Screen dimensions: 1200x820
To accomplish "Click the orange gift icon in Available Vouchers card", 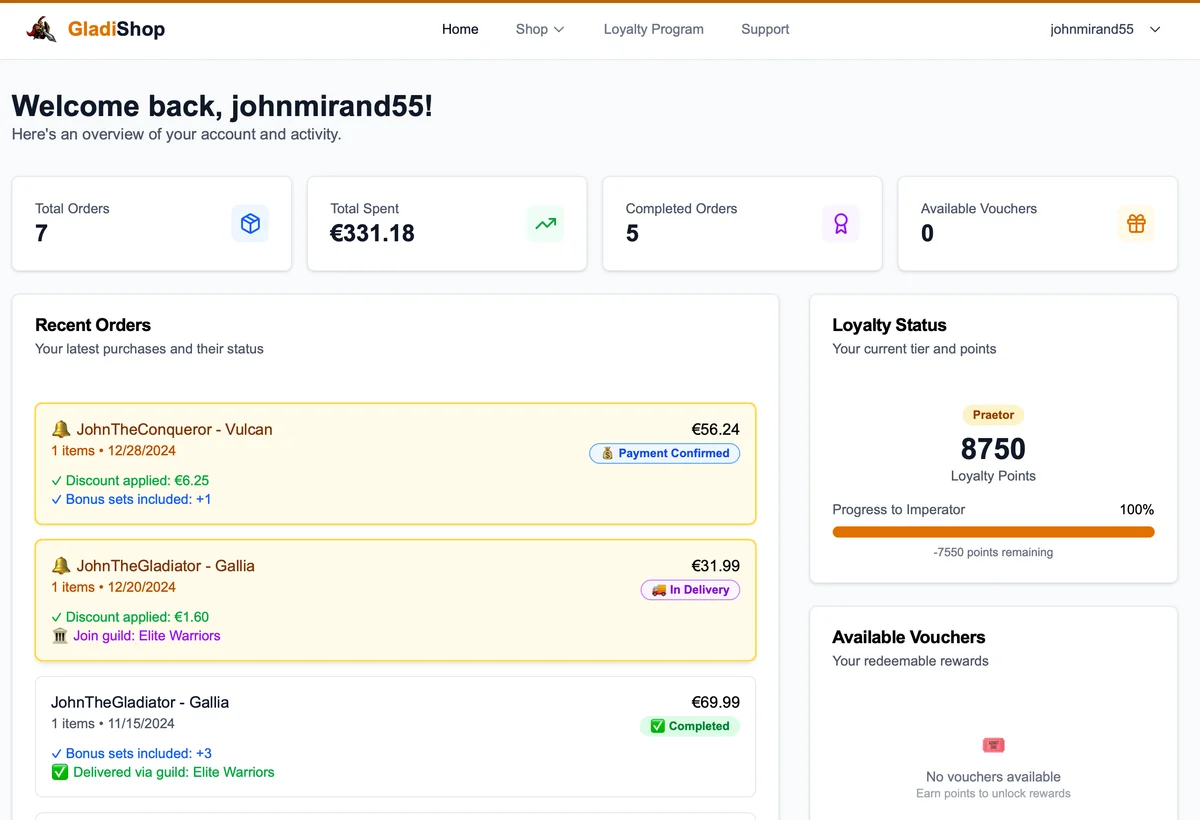I will (x=1135, y=224).
